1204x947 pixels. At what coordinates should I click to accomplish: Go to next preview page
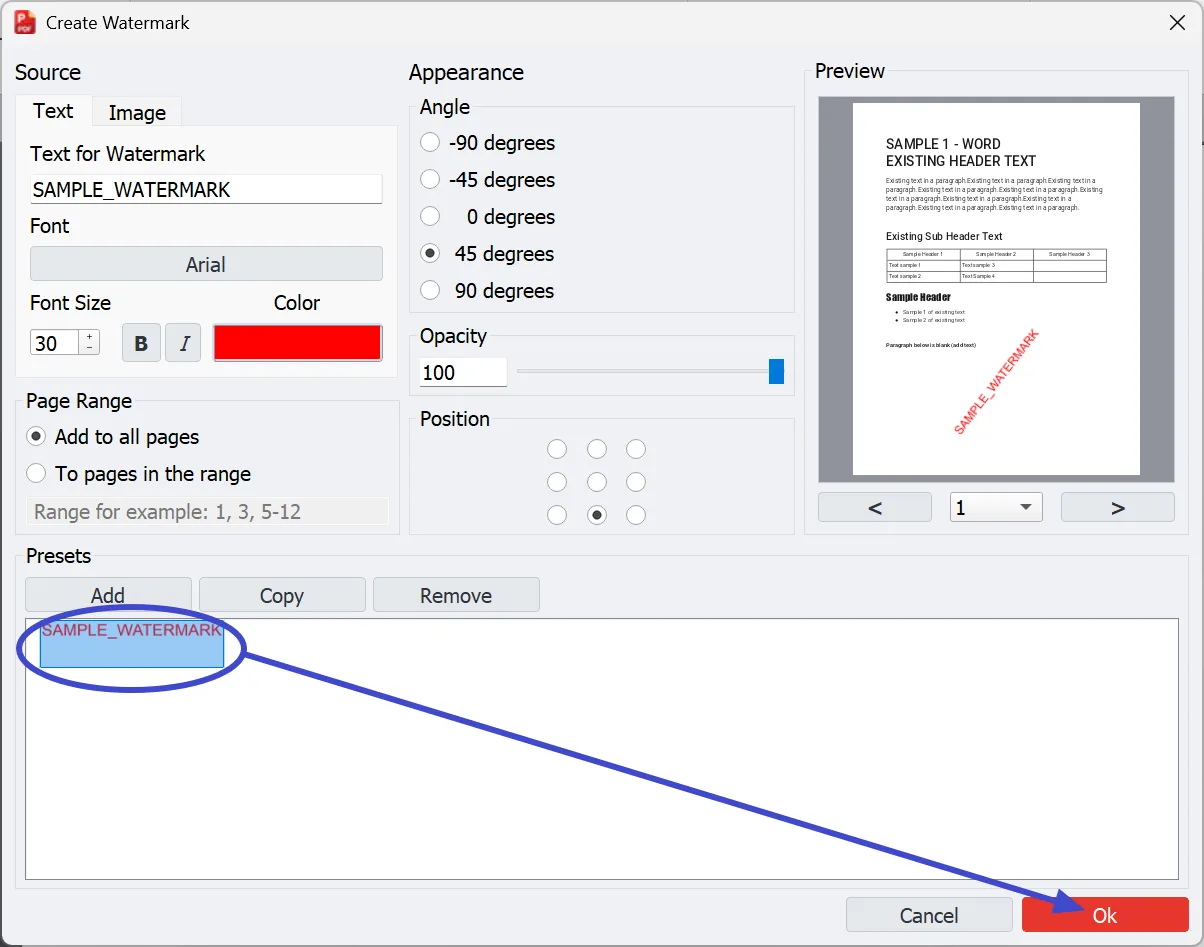pyautogui.click(x=1118, y=507)
